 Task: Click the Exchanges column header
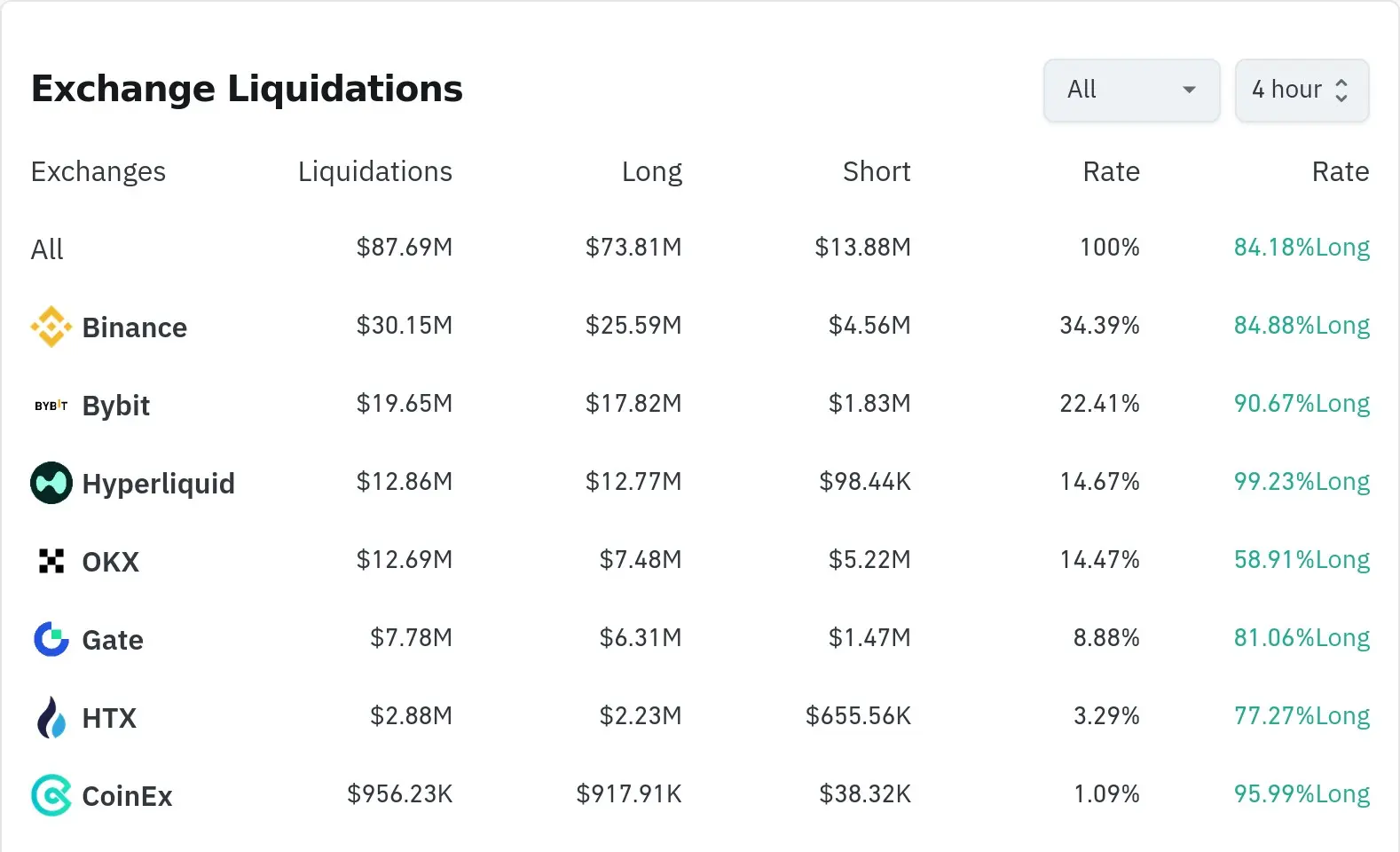[x=98, y=171]
